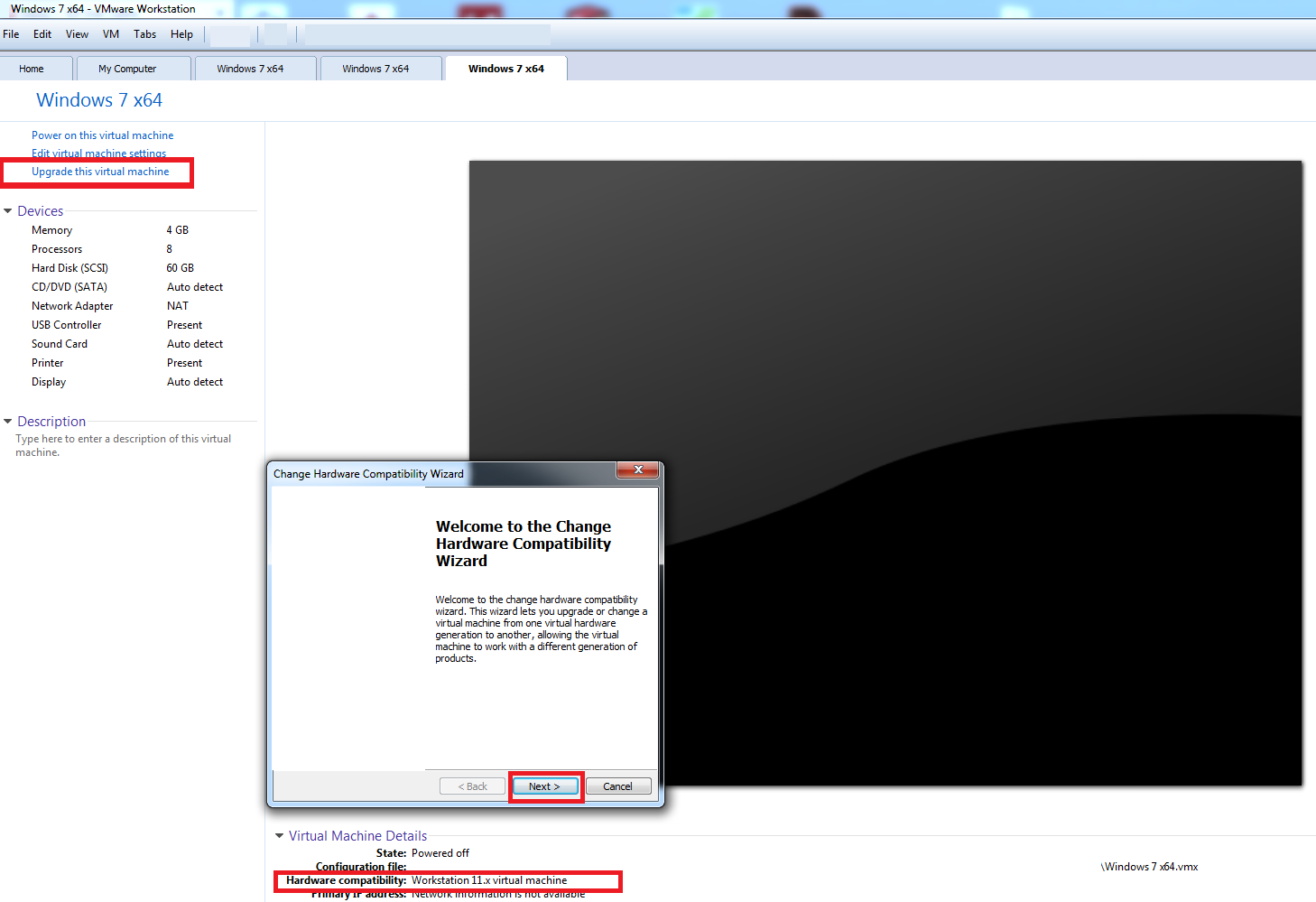
Task: Open the Tabs menu
Action: (x=144, y=34)
